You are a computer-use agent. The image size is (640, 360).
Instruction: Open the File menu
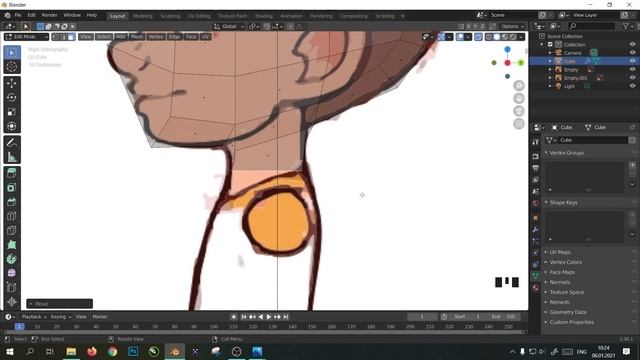pyautogui.click(x=18, y=15)
